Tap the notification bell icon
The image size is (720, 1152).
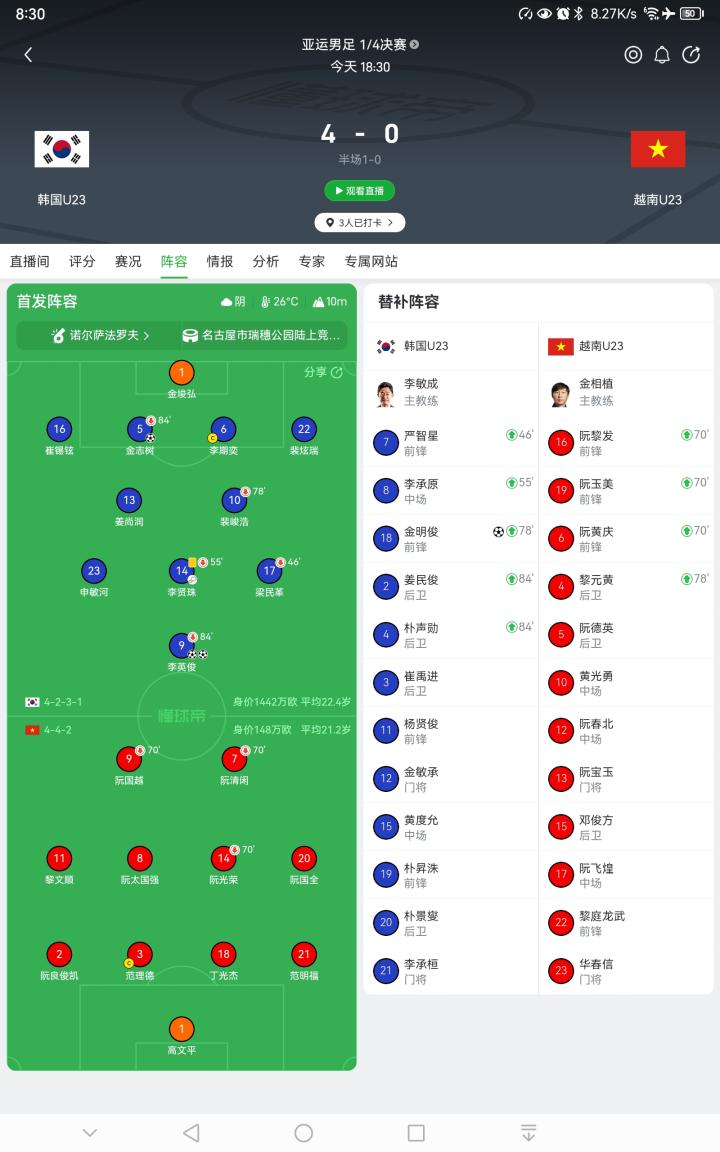point(662,54)
